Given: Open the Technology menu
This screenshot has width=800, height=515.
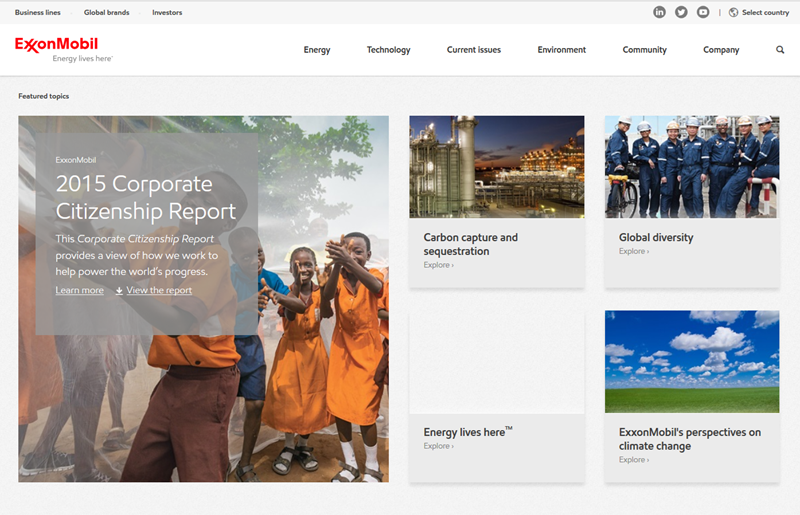Looking at the screenshot, I should 388,50.
